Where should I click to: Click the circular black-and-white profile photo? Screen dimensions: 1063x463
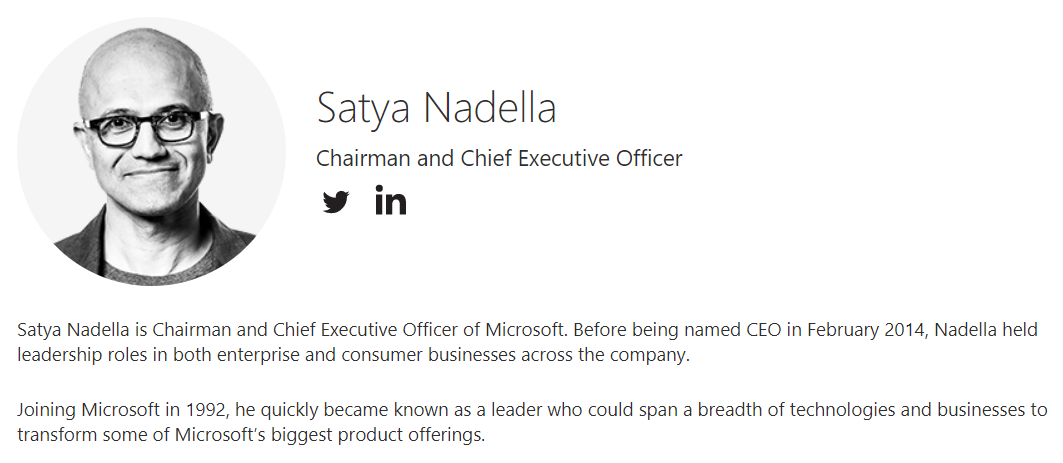151,151
